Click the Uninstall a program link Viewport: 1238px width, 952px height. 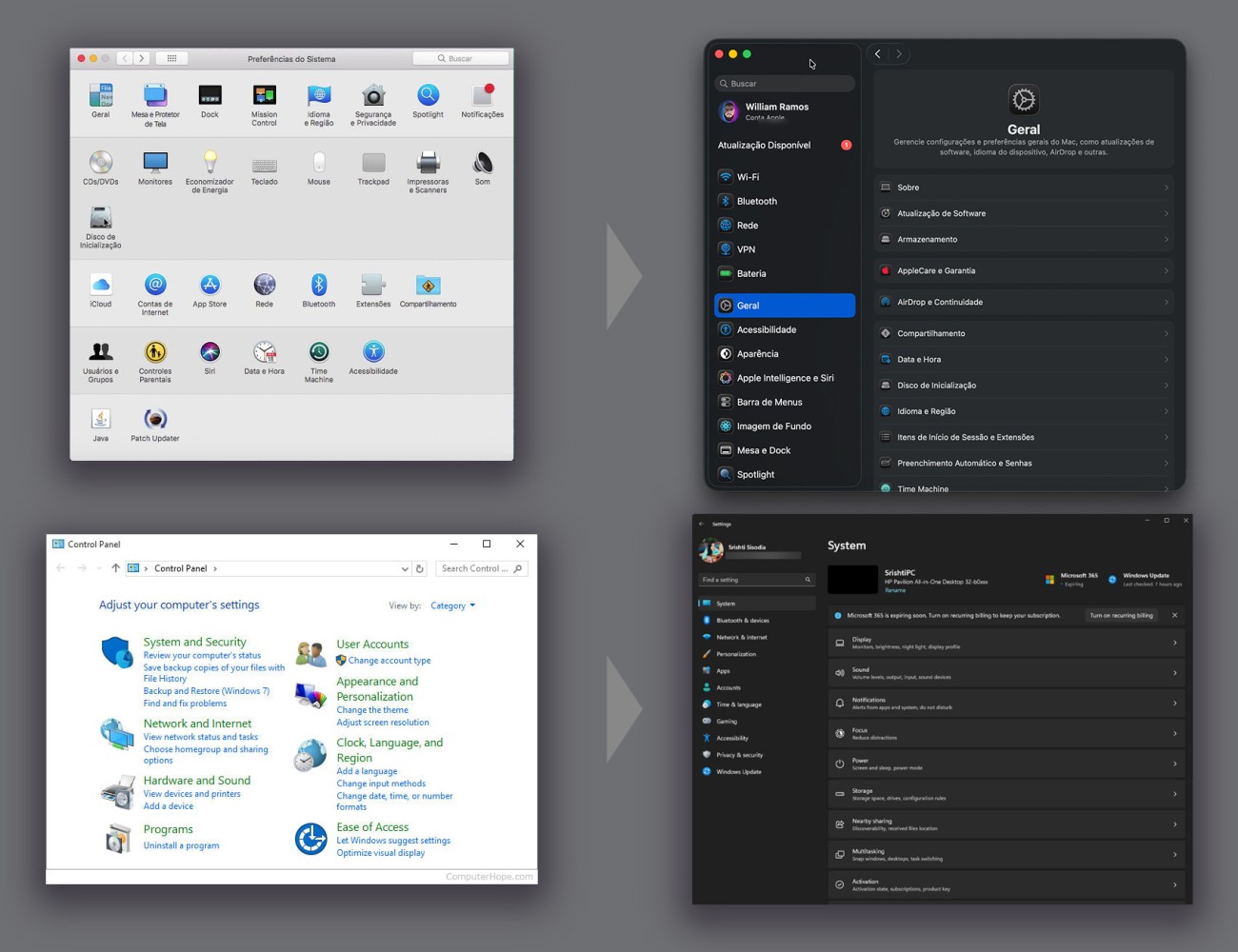(181, 845)
